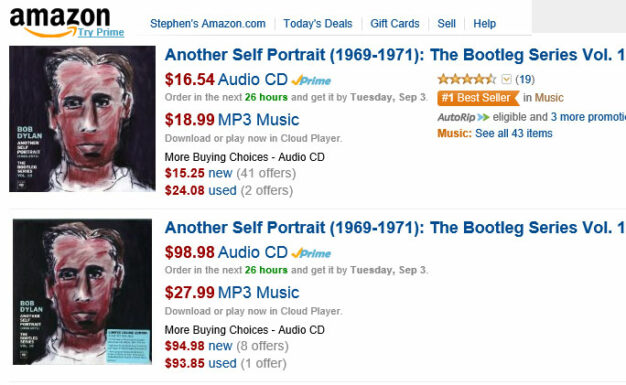
Task: Open the Gift Cards page
Action: click(x=395, y=24)
